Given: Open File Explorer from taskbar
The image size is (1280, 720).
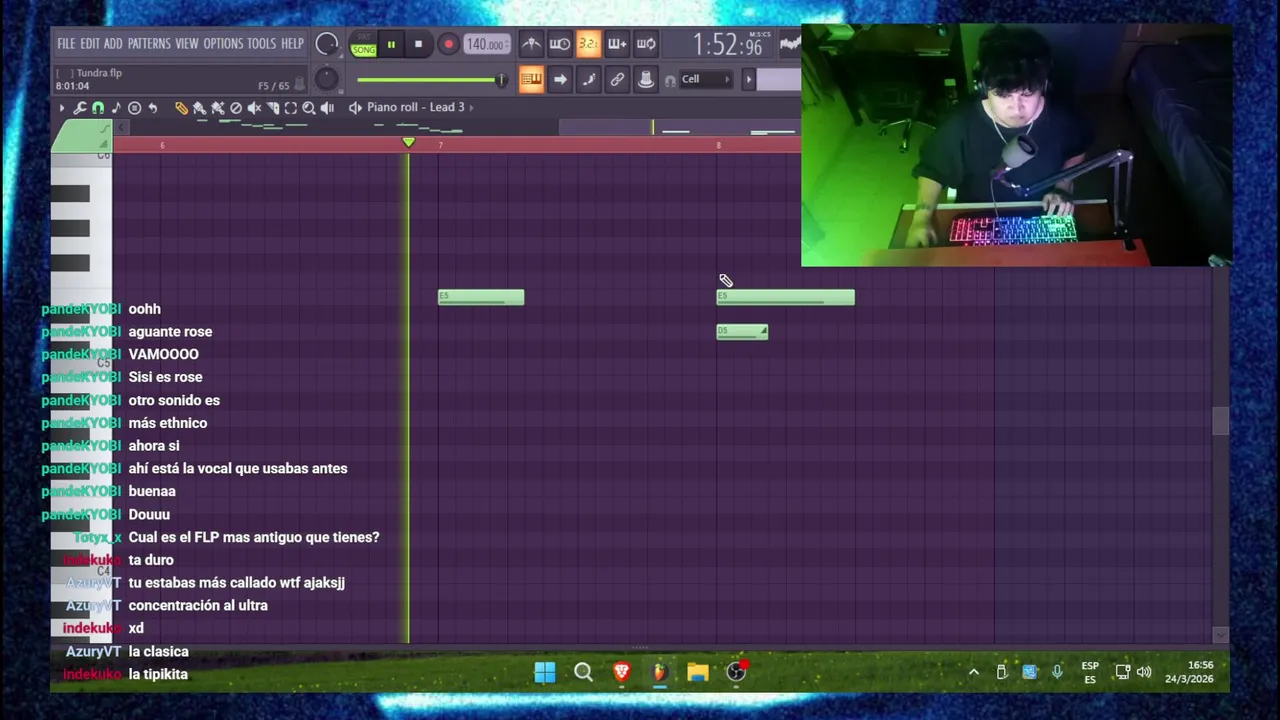Looking at the screenshot, I should click(698, 672).
